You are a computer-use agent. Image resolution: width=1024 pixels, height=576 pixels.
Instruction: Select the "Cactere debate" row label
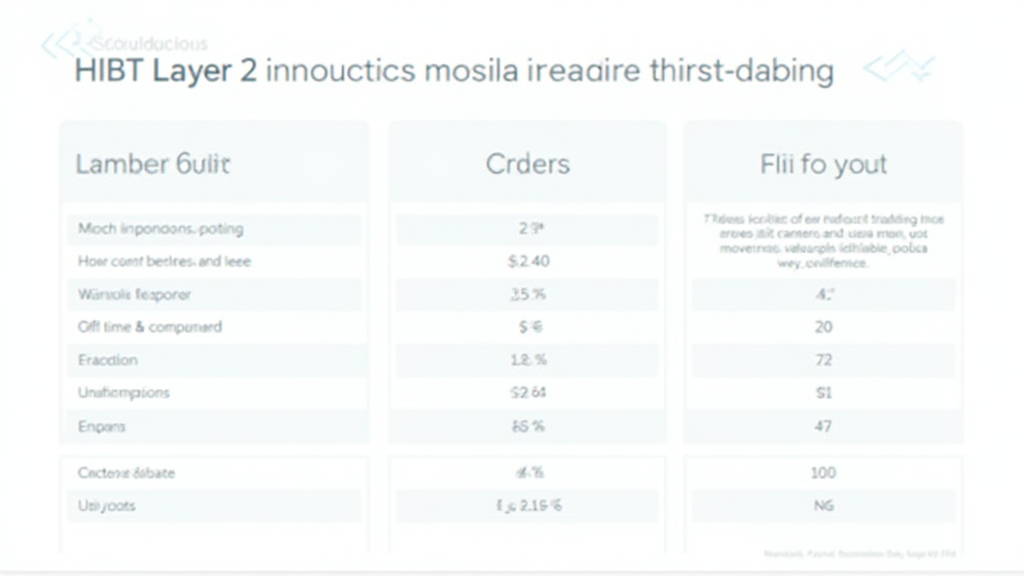(x=126, y=472)
